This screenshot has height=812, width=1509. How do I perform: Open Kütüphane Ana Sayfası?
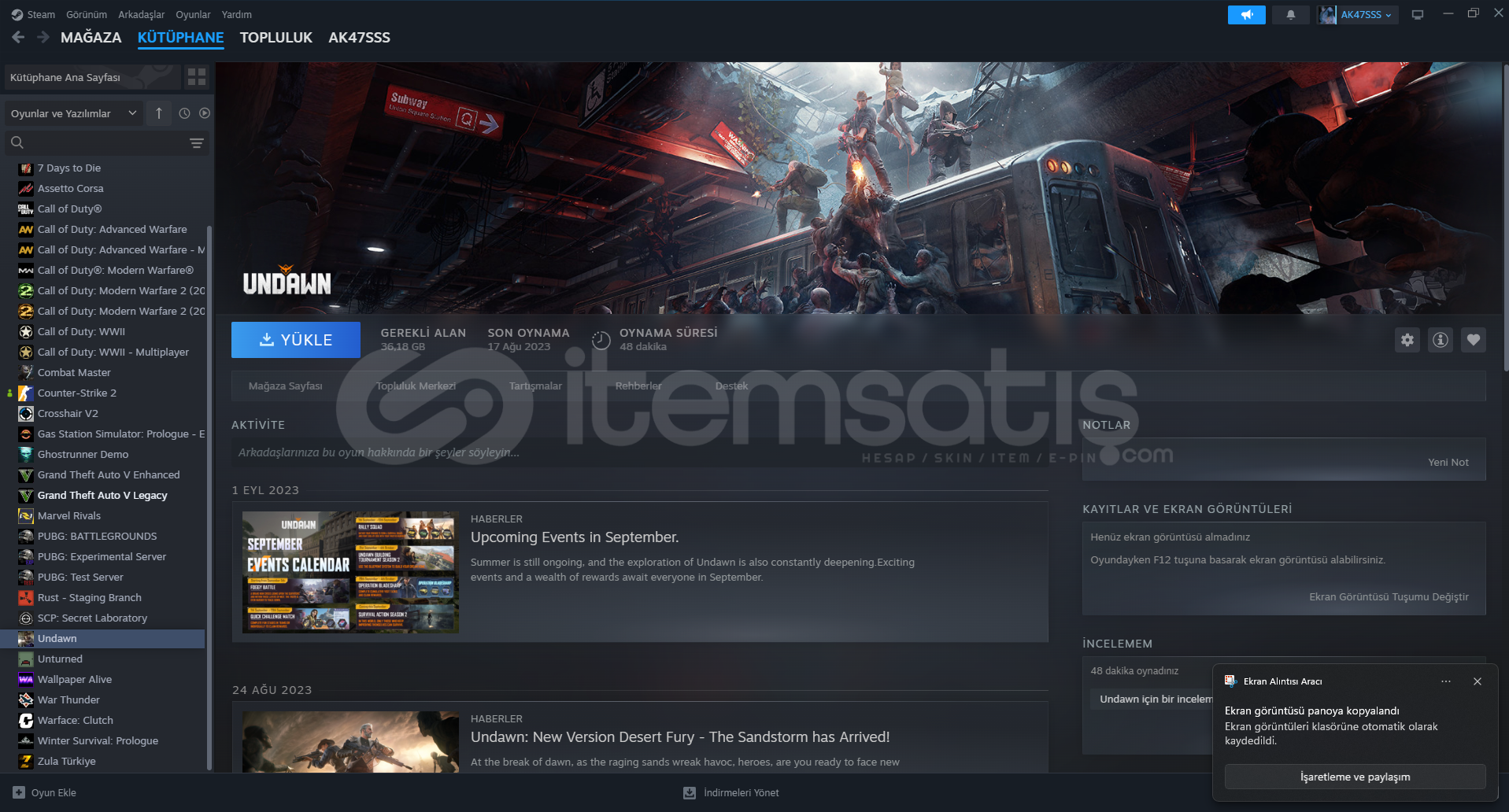click(x=91, y=77)
